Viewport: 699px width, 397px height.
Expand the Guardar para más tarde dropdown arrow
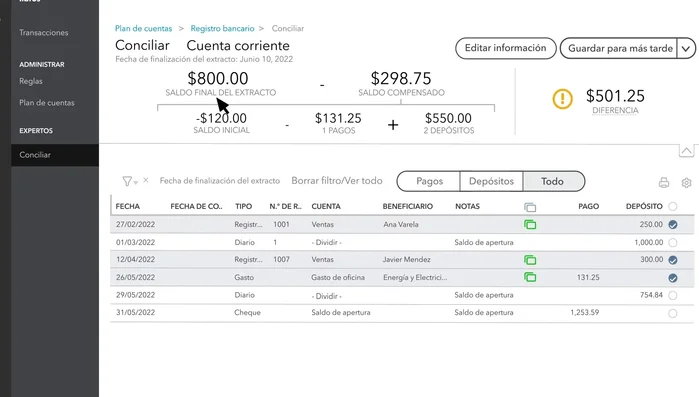point(686,49)
